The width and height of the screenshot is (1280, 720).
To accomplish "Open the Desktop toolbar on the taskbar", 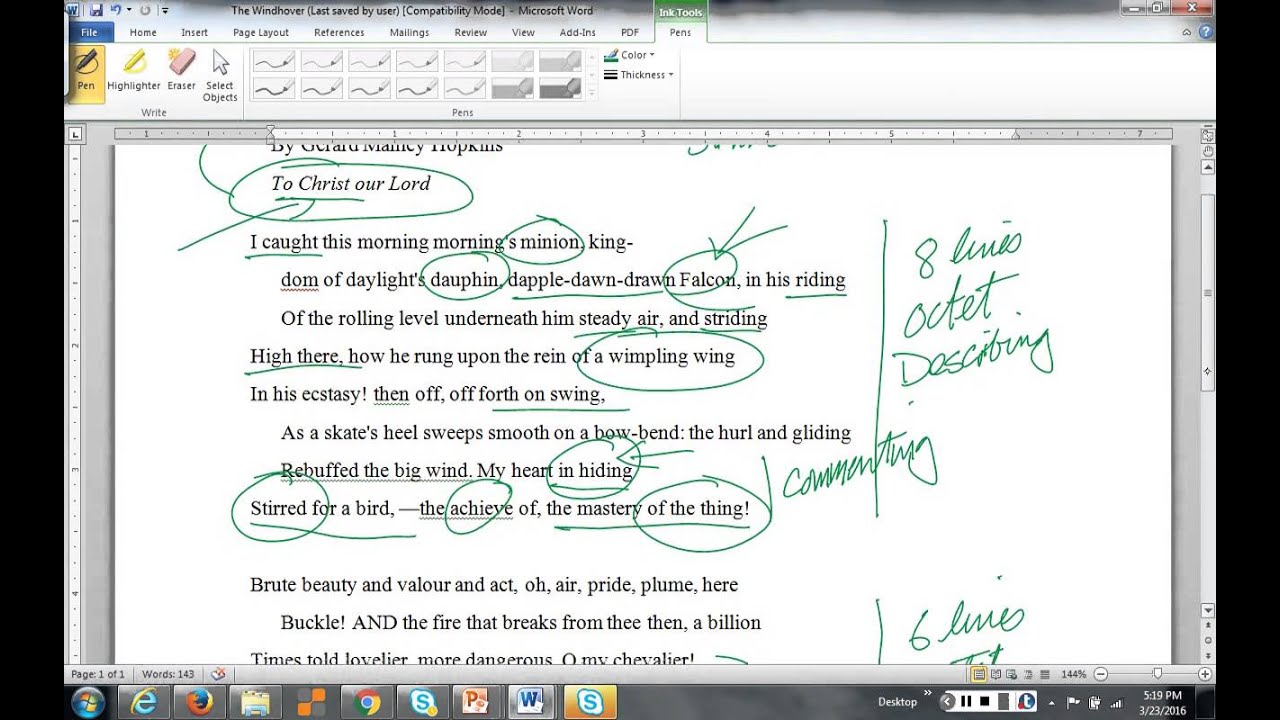I will [x=897, y=701].
